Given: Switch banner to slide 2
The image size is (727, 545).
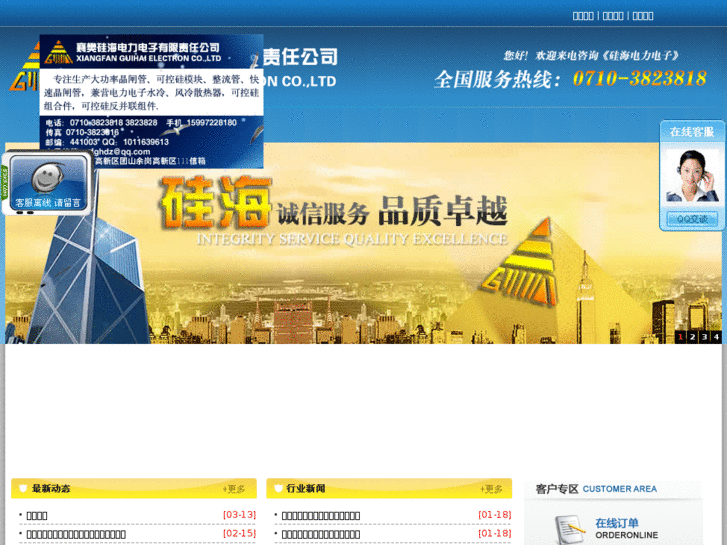Looking at the screenshot, I should click(692, 337).
